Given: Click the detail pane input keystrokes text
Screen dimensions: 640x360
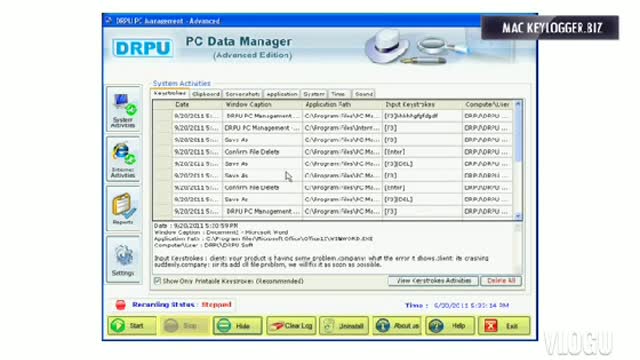Looking at the screenshot, I should coord(321,262).
